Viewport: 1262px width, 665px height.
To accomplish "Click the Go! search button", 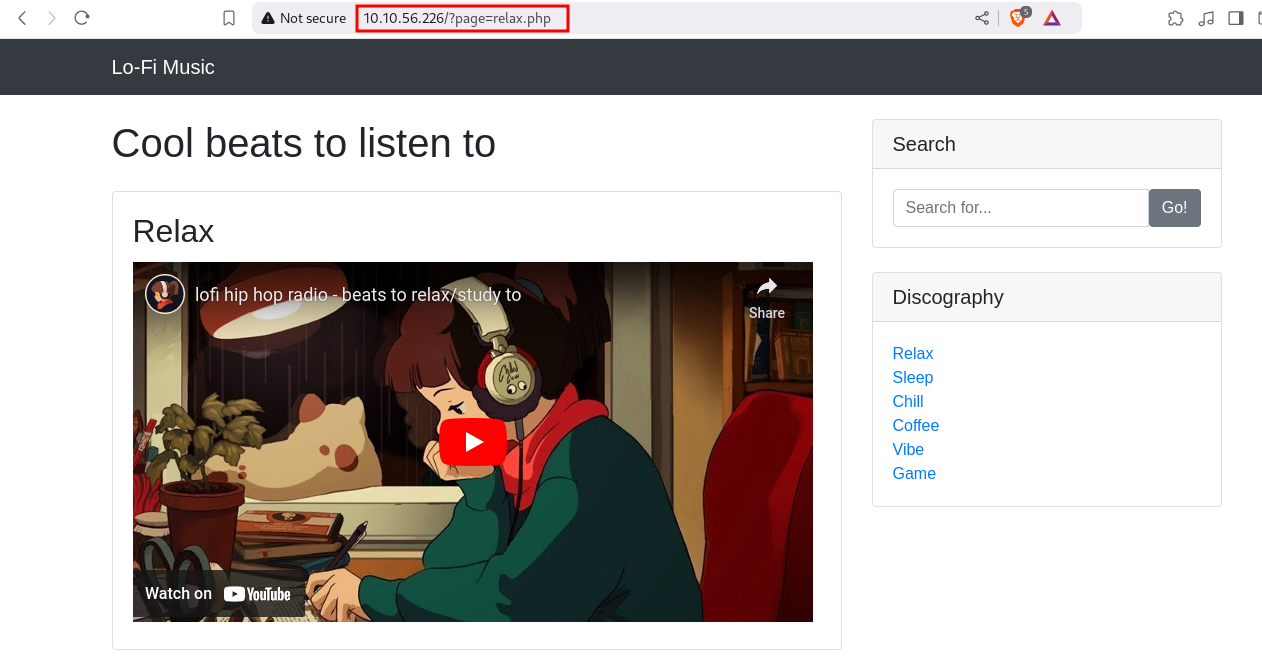I will tap(1175, 208).
